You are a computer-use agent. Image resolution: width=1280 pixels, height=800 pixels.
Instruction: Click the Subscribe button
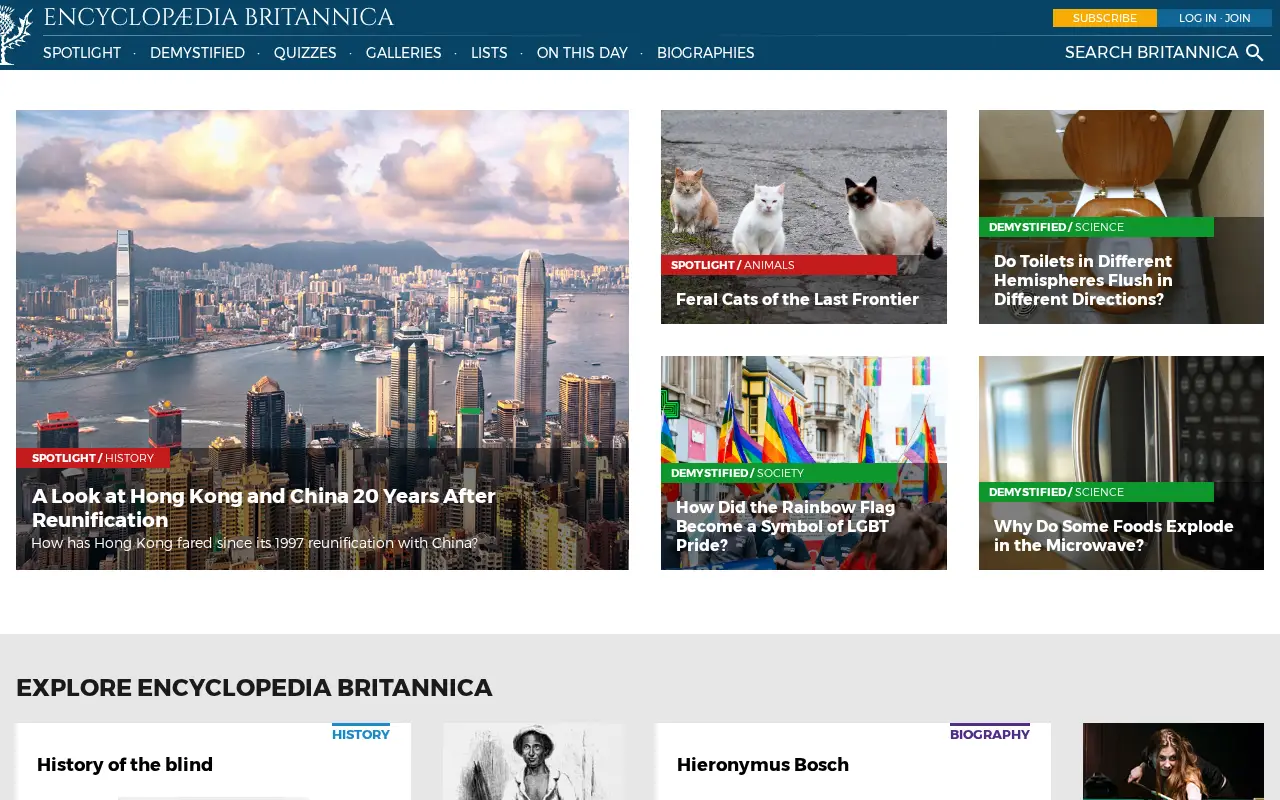pos(1105,18)
